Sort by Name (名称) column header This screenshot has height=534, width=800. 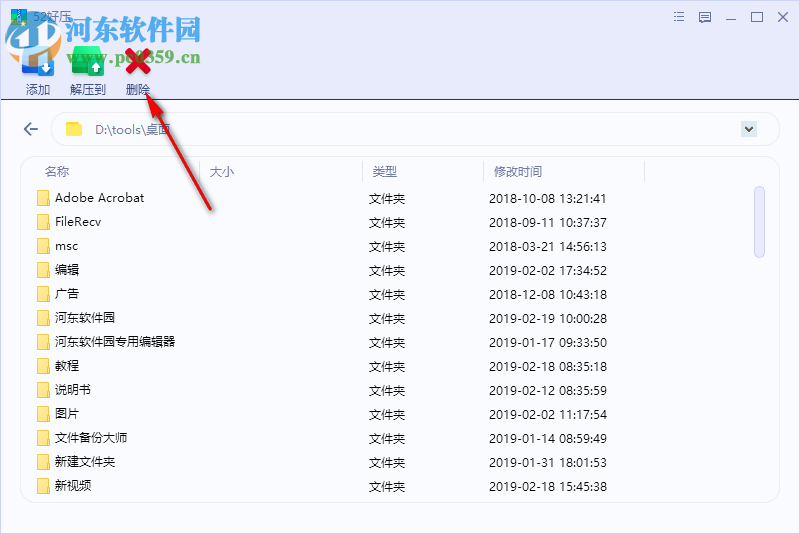[57, 171]
